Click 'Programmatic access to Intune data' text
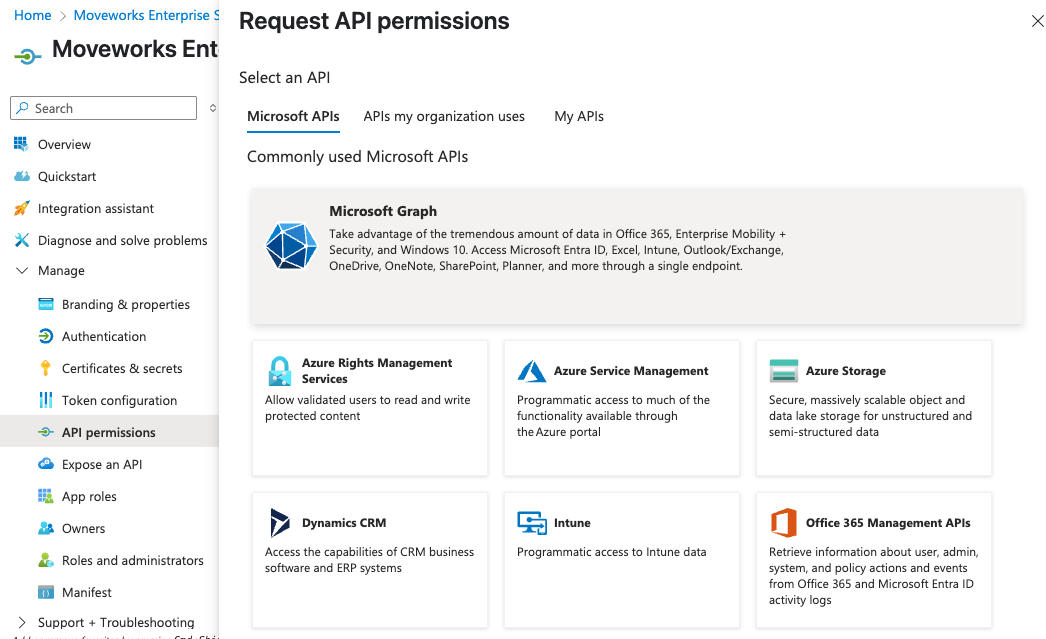The height and width of the screenshot is (639, 1046). (x=612, y=552)
